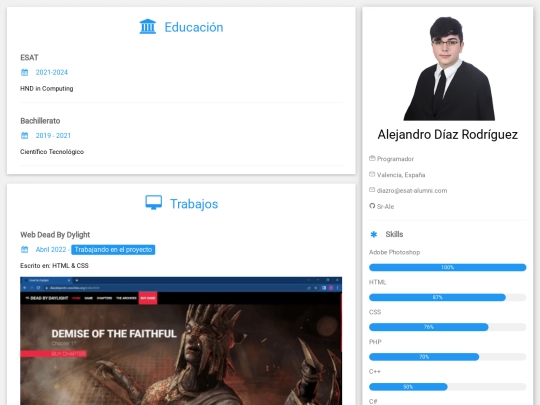Click the red BUY GAME button in screenshot

(148, 298)
